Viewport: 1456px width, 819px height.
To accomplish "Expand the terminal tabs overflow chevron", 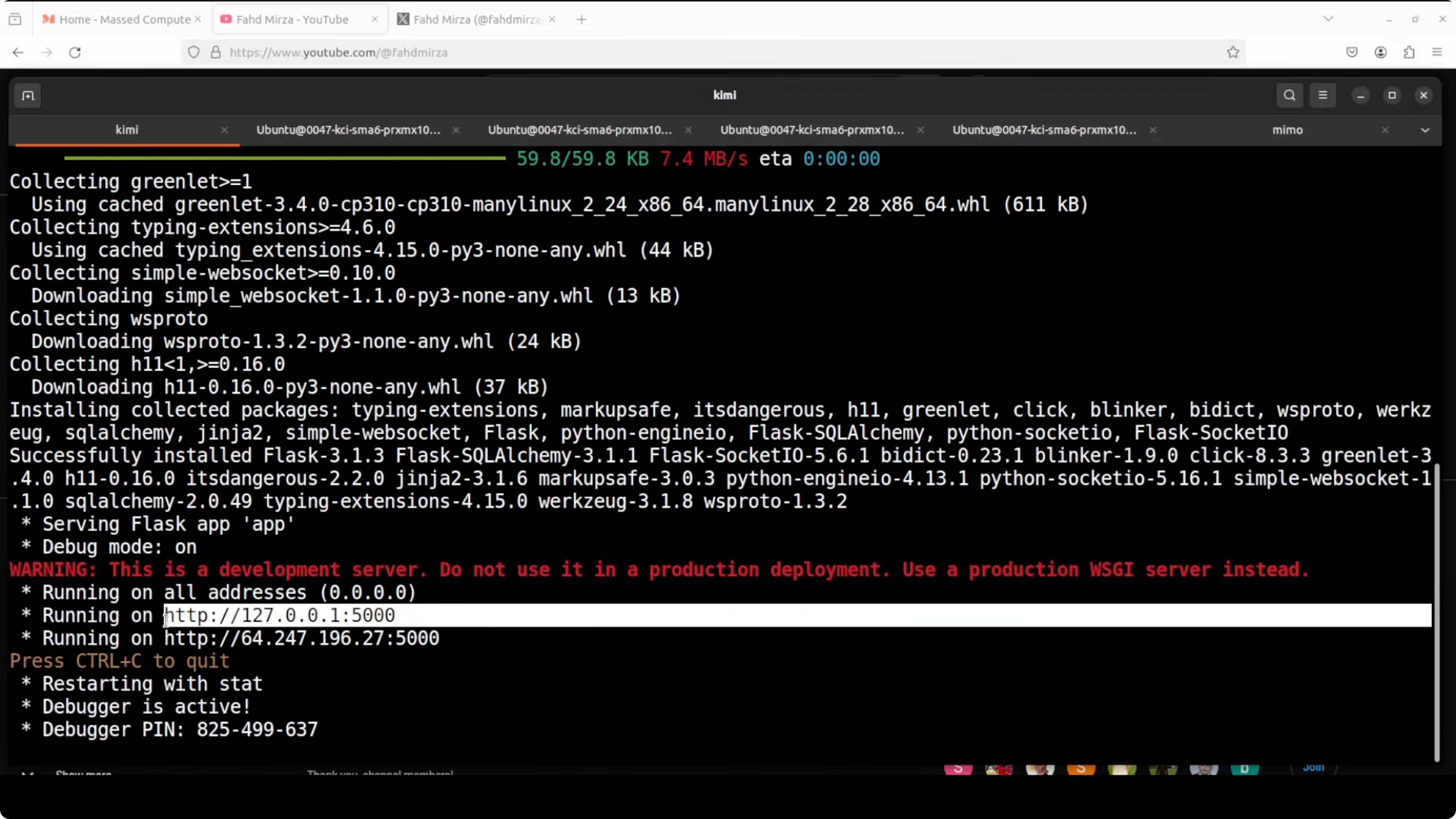I will [x=1425, y=131].
